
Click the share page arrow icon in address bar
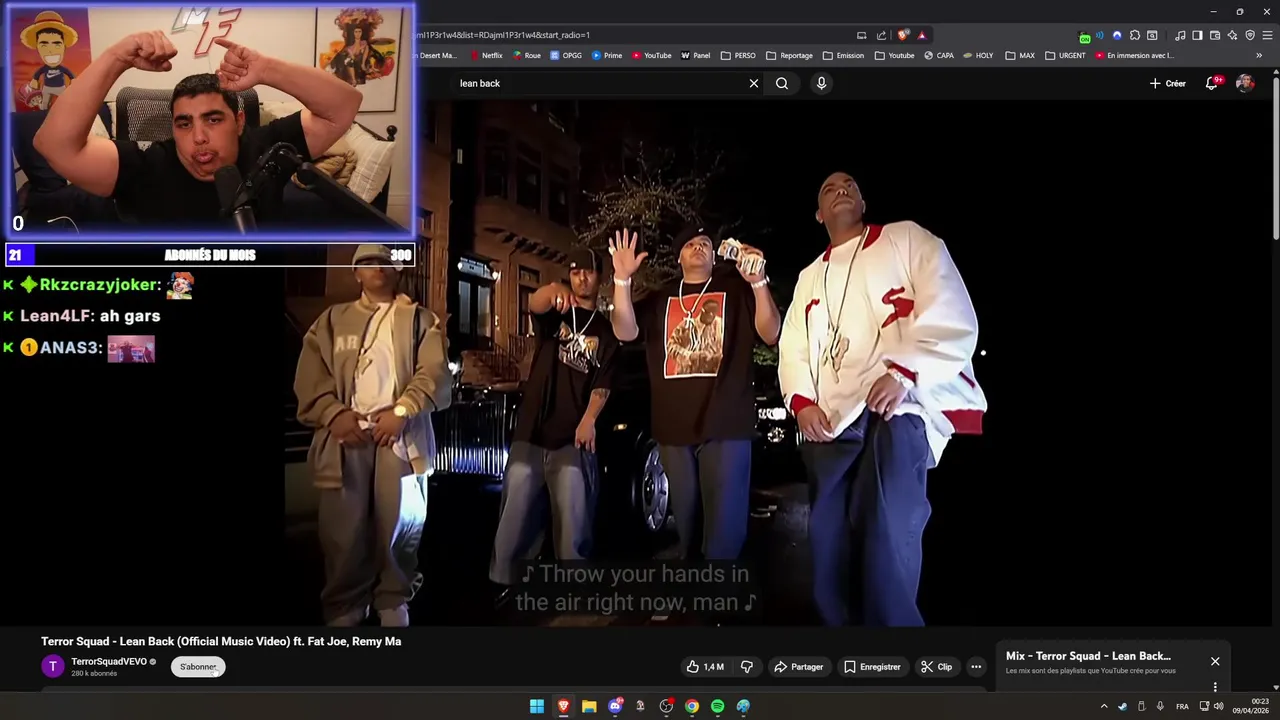[x=881, y=35]
